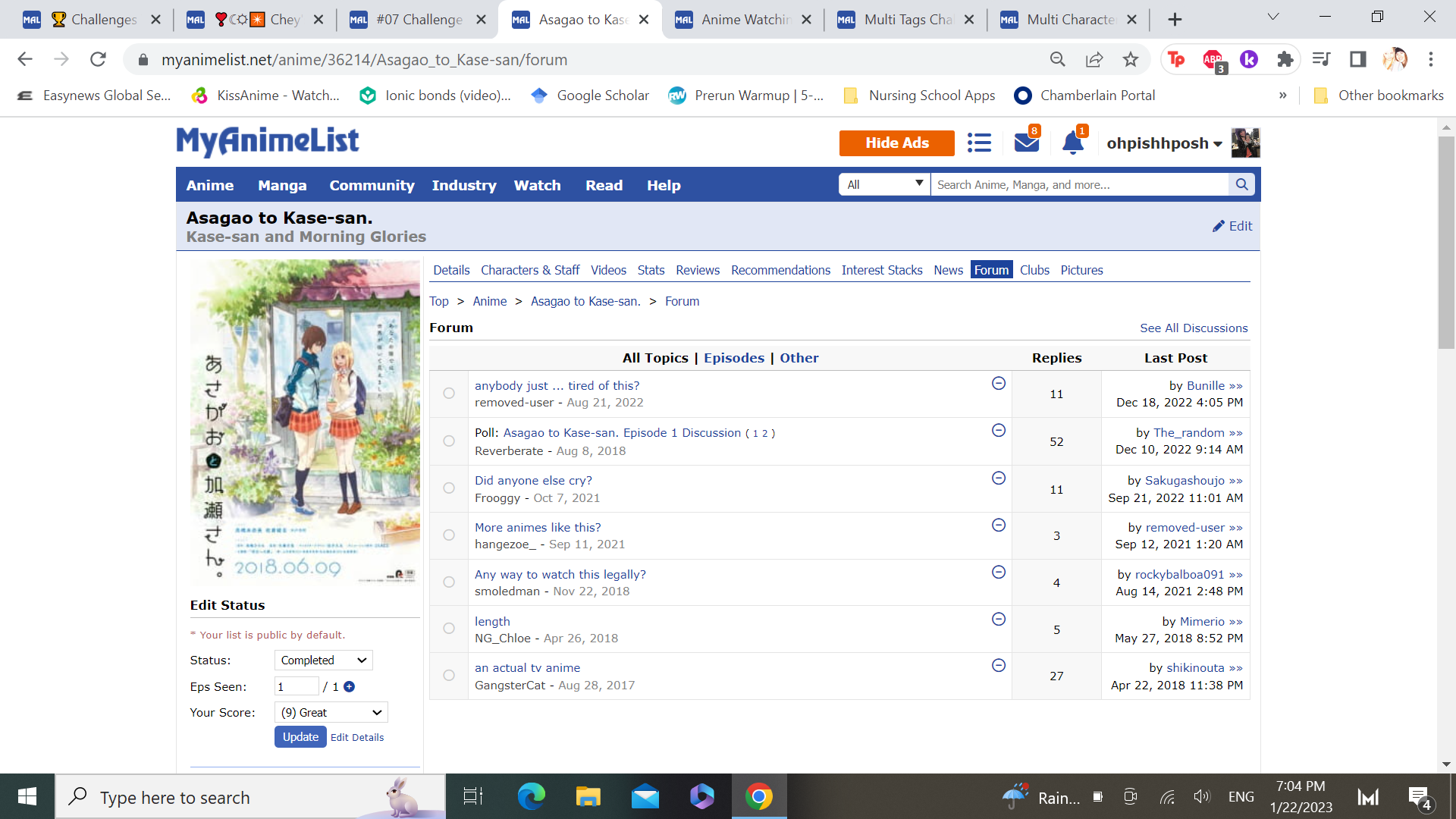
Task: Select radio for 'Any way to watch this legally?'
Action: coord(449,582)
